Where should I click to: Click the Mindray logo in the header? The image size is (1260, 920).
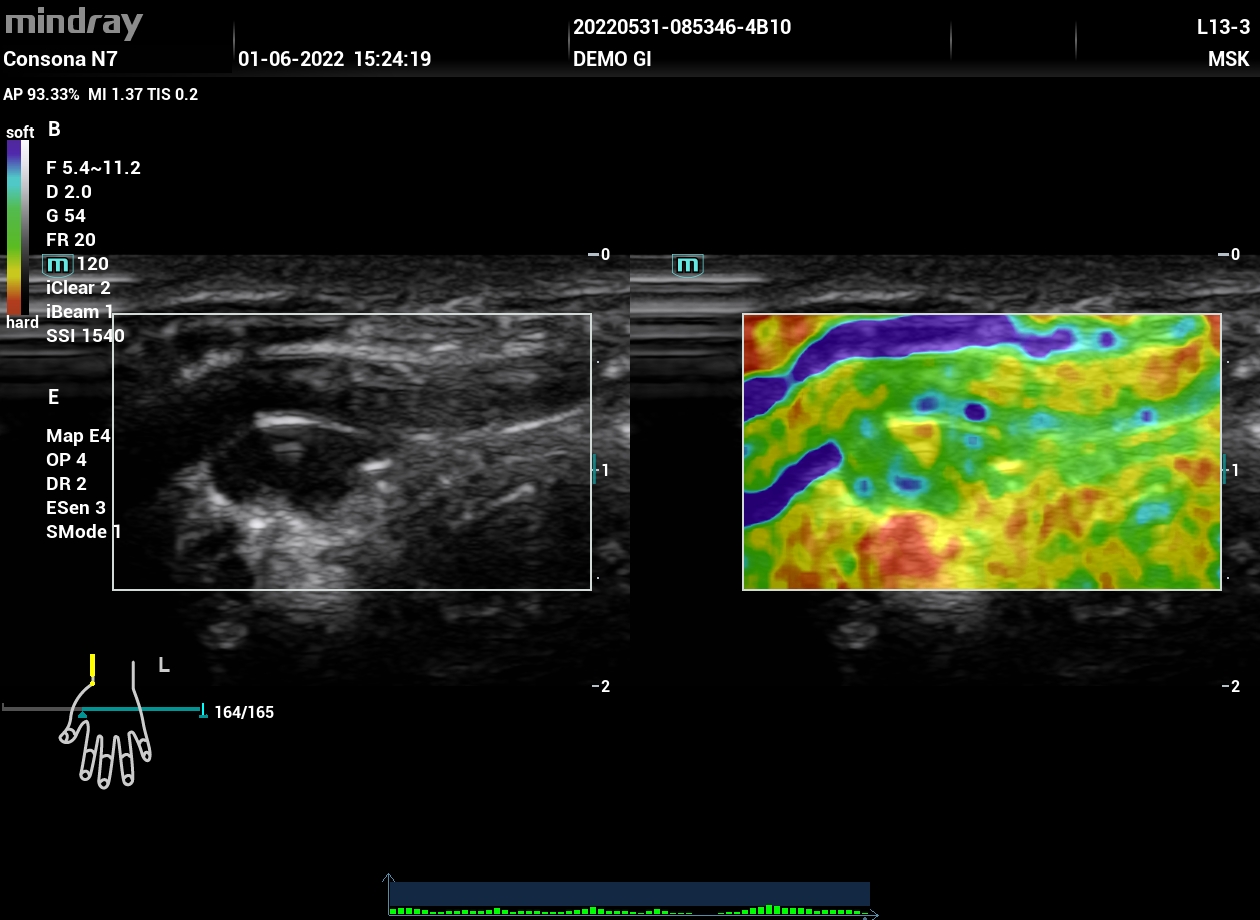(74, 22)
